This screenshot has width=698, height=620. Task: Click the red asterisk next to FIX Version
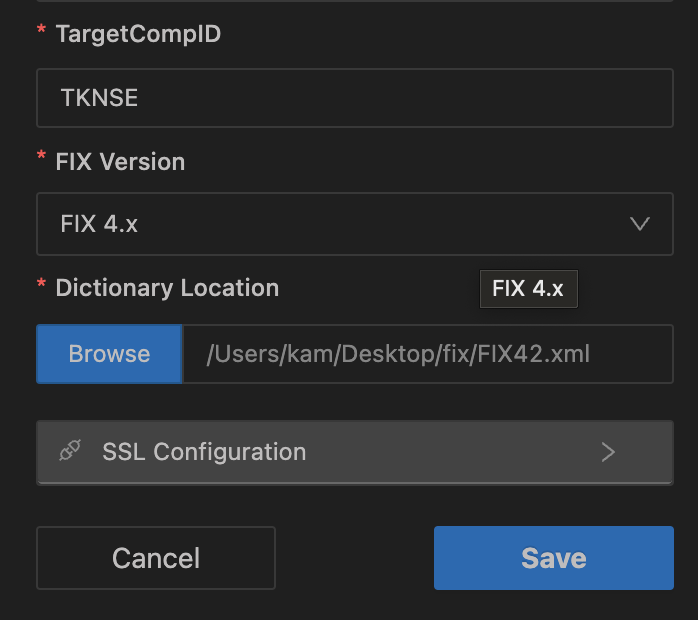[x=41, y=160]
